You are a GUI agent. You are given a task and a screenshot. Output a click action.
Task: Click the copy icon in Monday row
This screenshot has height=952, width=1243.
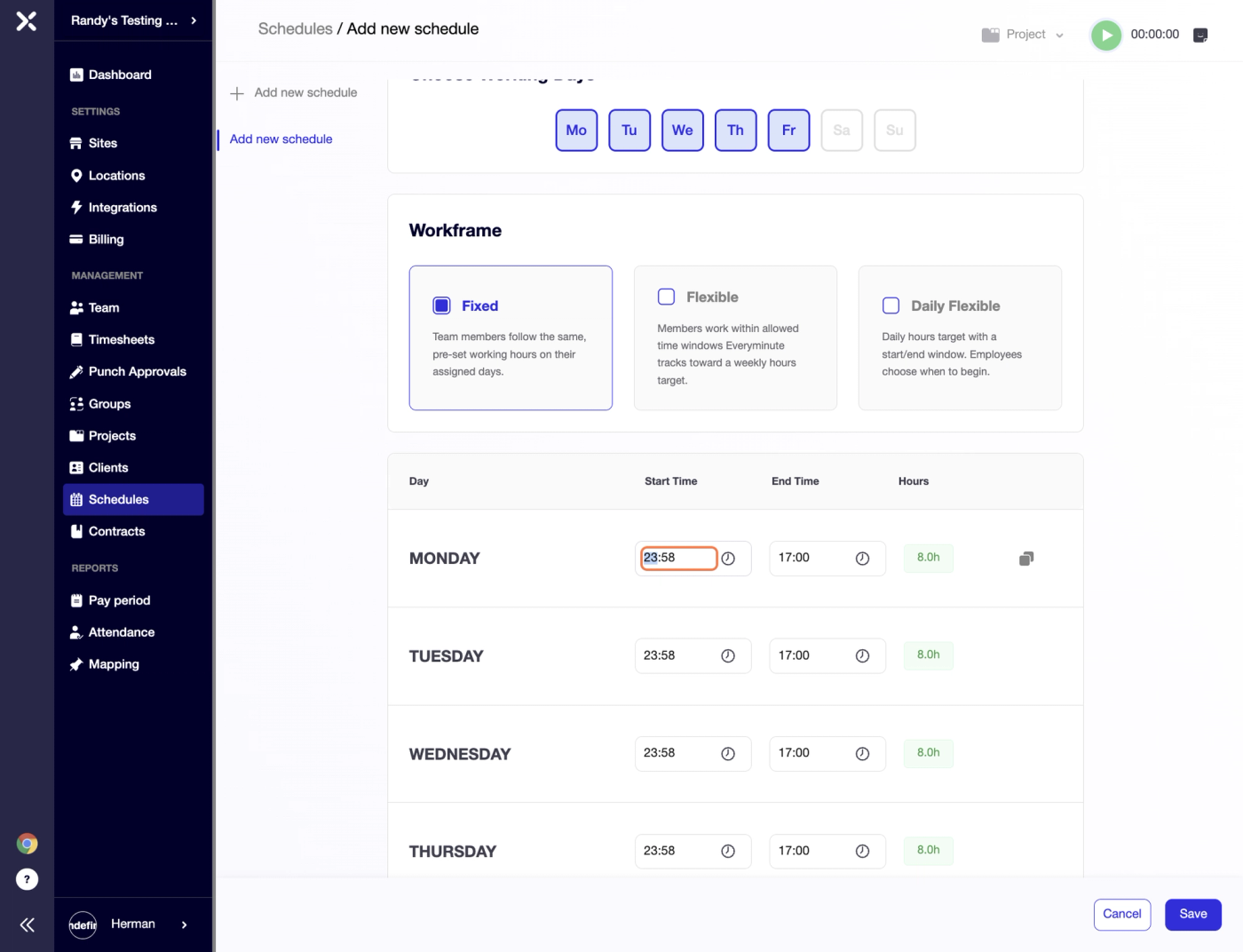1026,559
